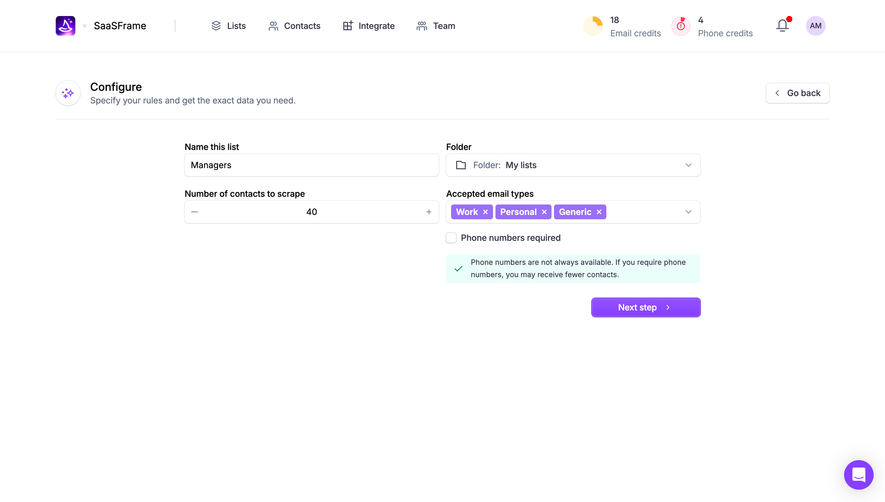Remove the Work email type tag
The height and width of the screenshot is (502, 885).
pyautogui.click(x=485, y=212)
